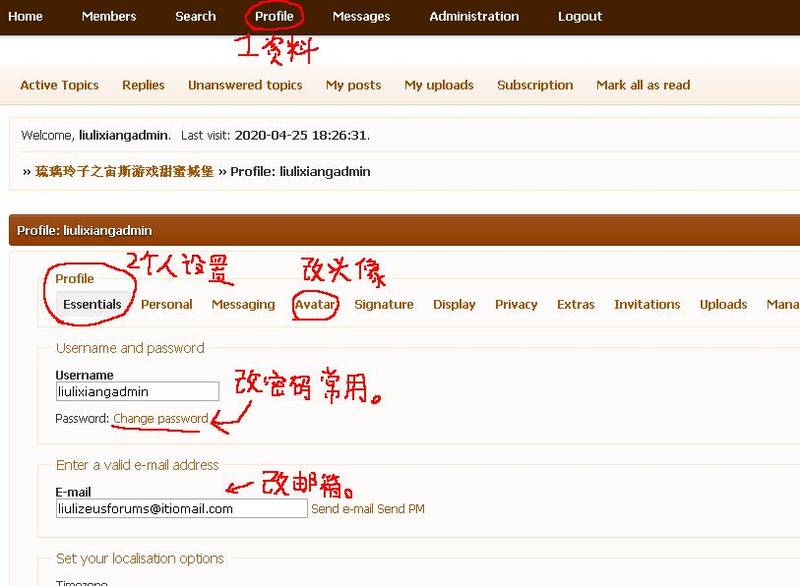Switch to the Invitations tab

tap(647, 304)
